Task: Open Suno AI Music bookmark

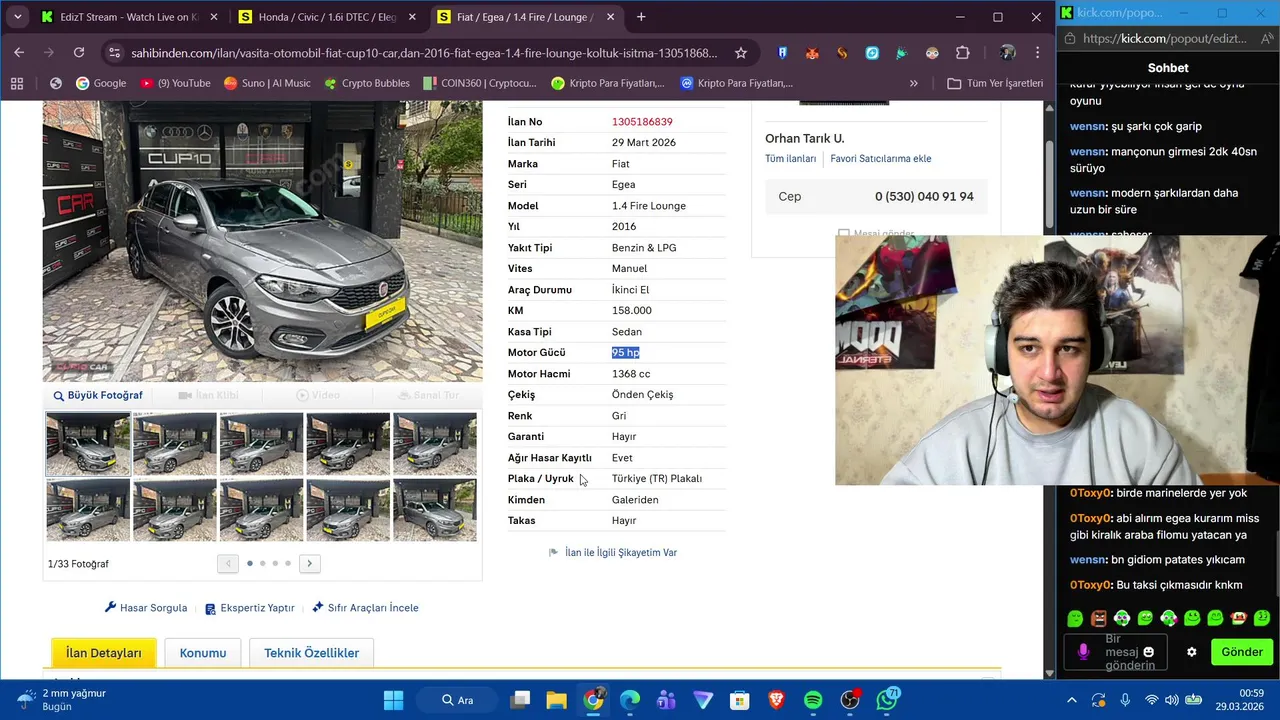Action: pos(267,83)
